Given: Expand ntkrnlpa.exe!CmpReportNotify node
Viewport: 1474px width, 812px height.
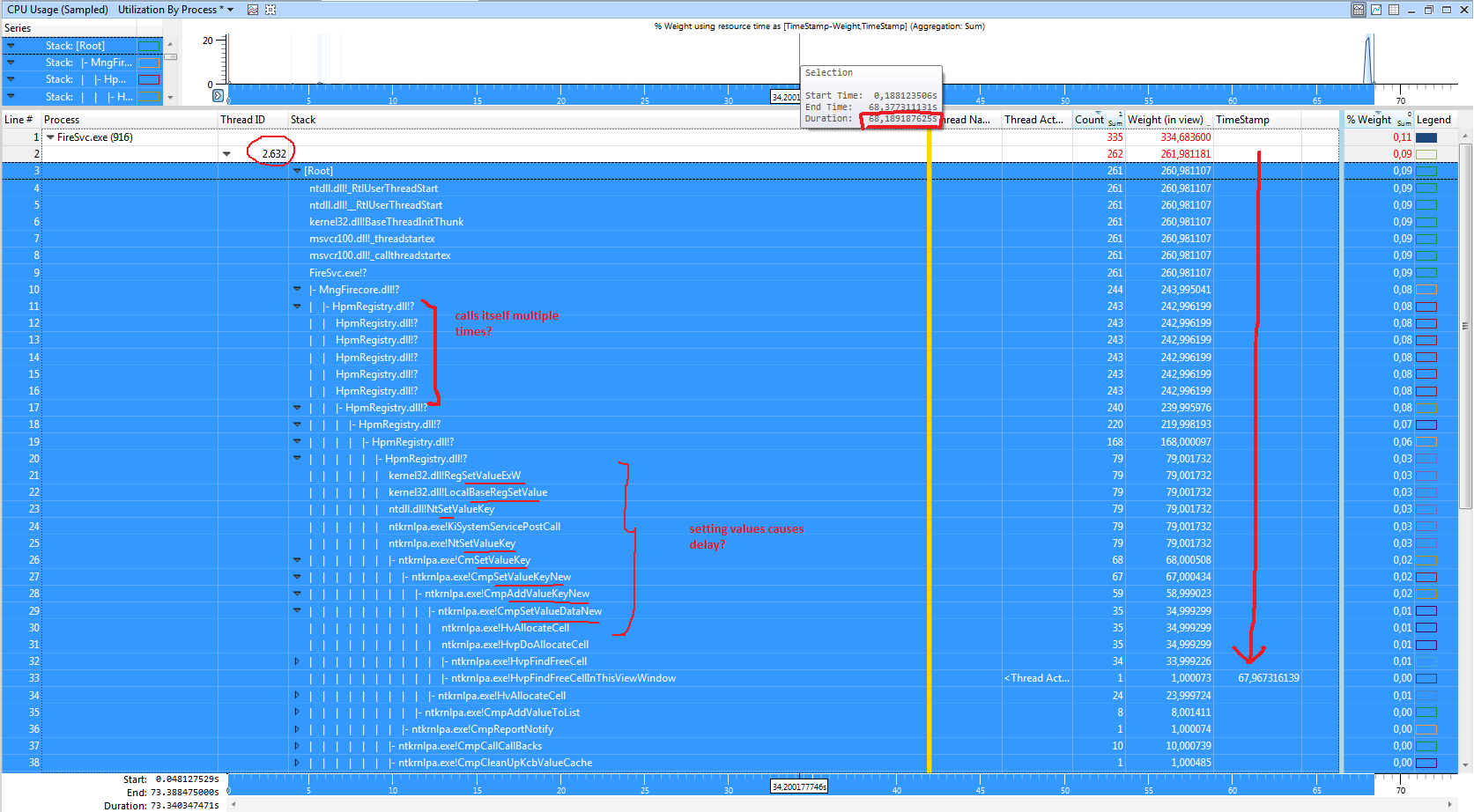Looking at the screenshot, I should click(x=297, y=729).
